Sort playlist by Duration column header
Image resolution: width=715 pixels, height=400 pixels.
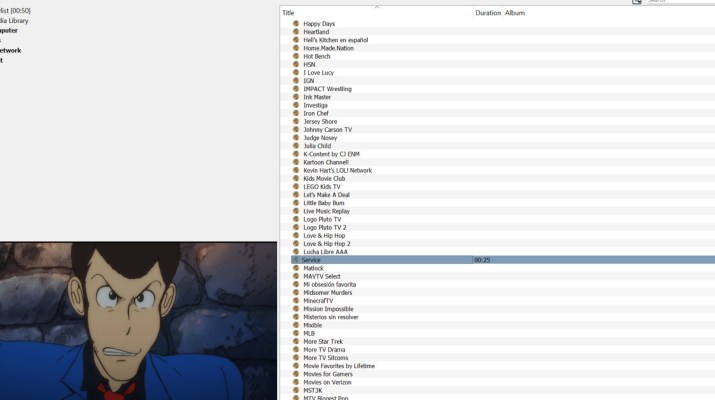coord(488,13)
